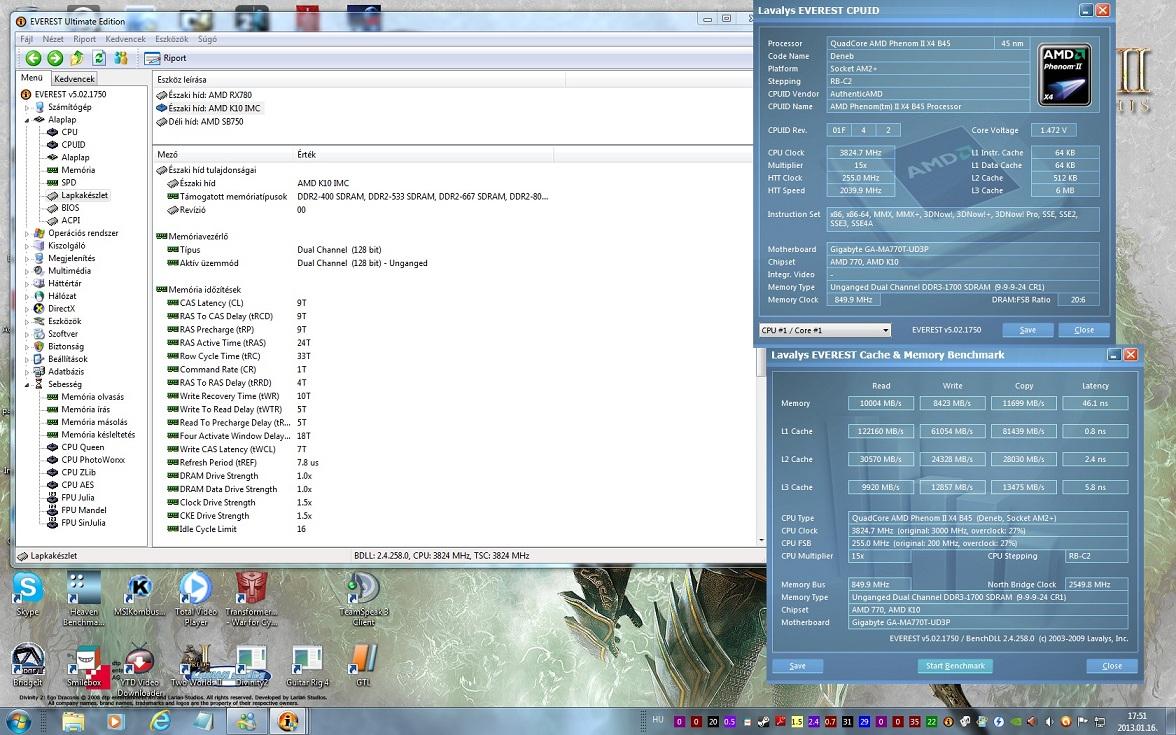Click the Memory Read 10004 MB/s value

pos(880,404)
